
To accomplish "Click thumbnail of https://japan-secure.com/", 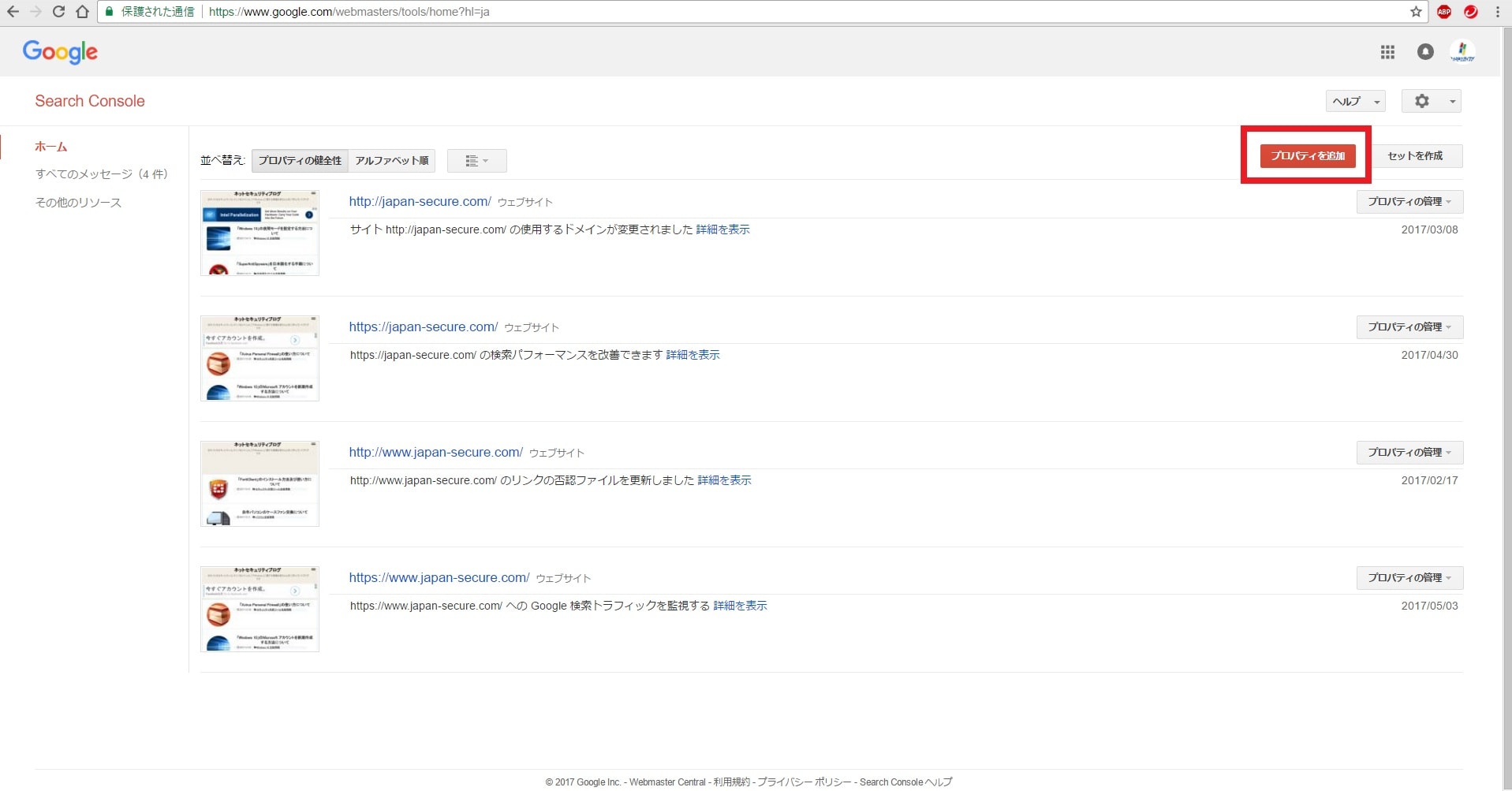I will pos(259,358).
